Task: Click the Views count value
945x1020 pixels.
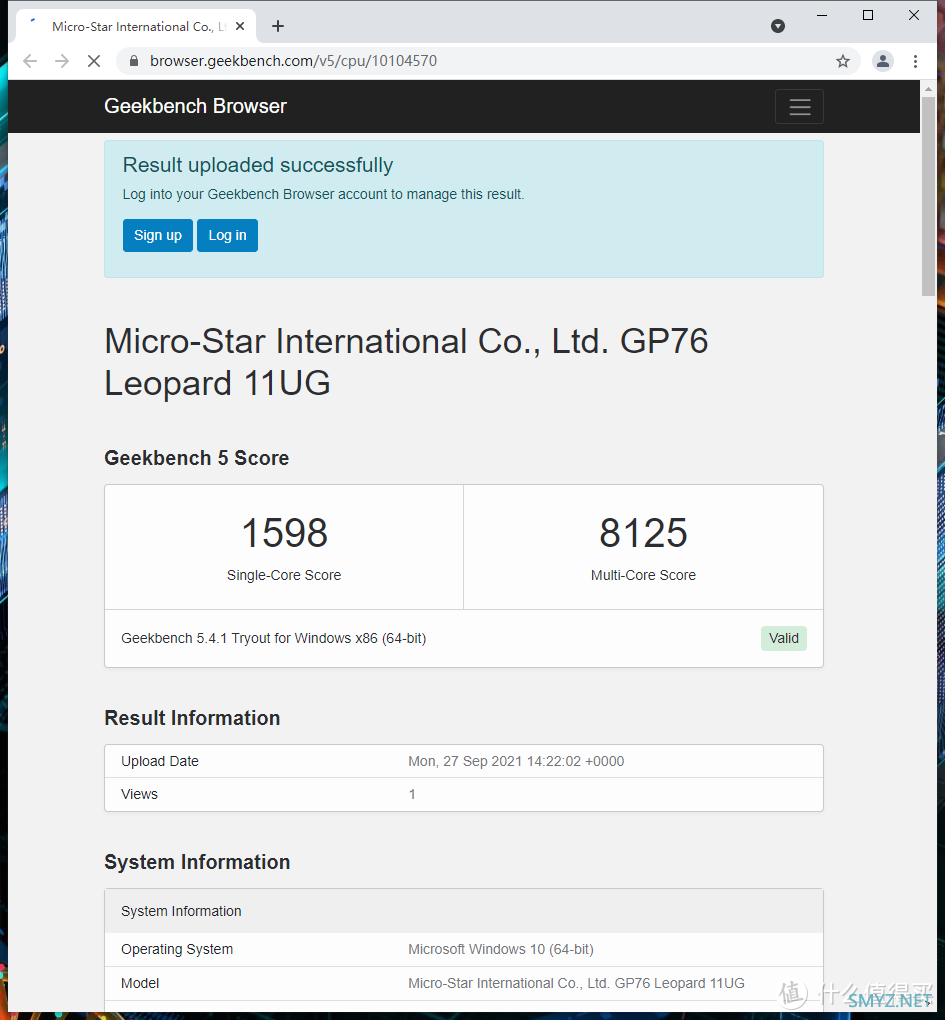Action: click(x=412, y=794)
